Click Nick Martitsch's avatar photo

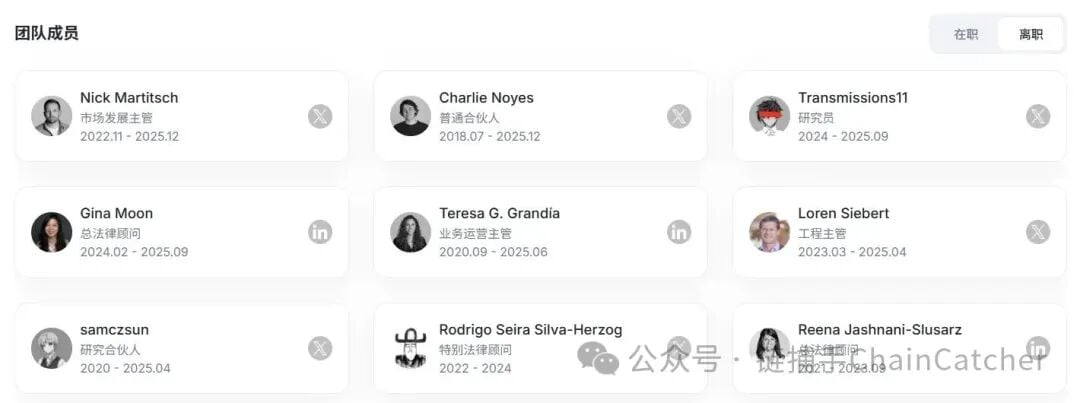51,116
